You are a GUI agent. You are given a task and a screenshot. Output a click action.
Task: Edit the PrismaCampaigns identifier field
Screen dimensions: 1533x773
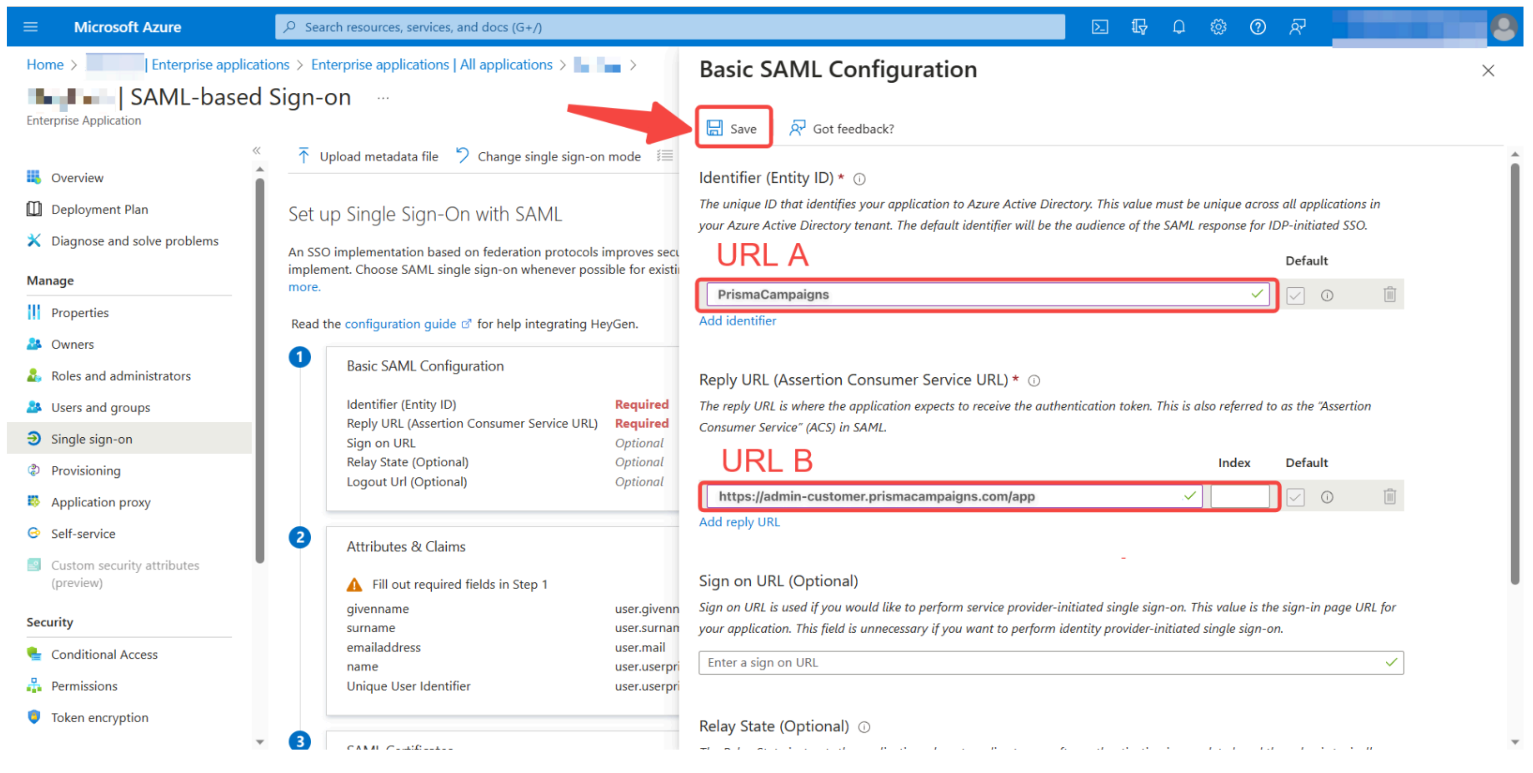coord(988,294)
